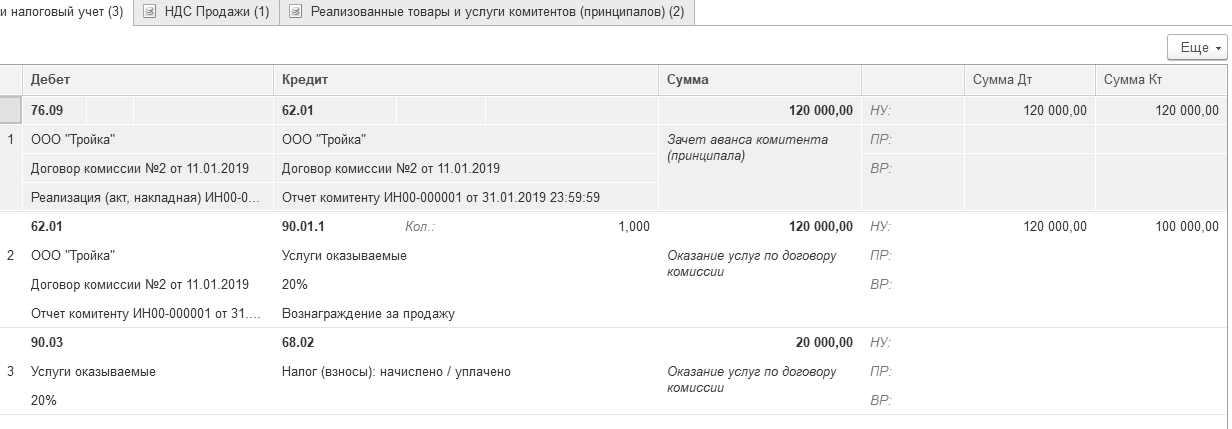Select Вознаграждение за продажу cell

(x=368, y=314)
